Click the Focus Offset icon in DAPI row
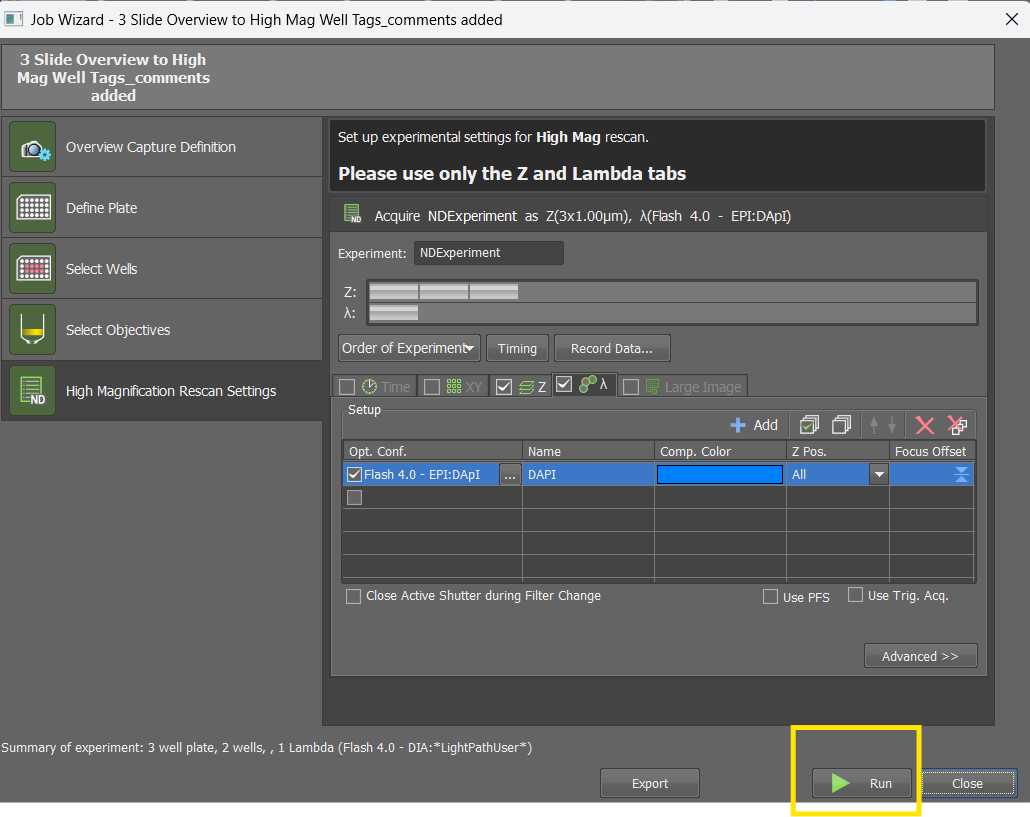The image size is (1030, 817). pos(961,475)
